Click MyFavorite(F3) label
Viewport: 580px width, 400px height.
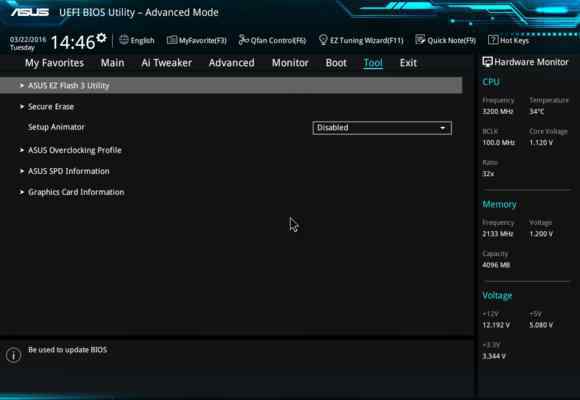click(203, 40)
